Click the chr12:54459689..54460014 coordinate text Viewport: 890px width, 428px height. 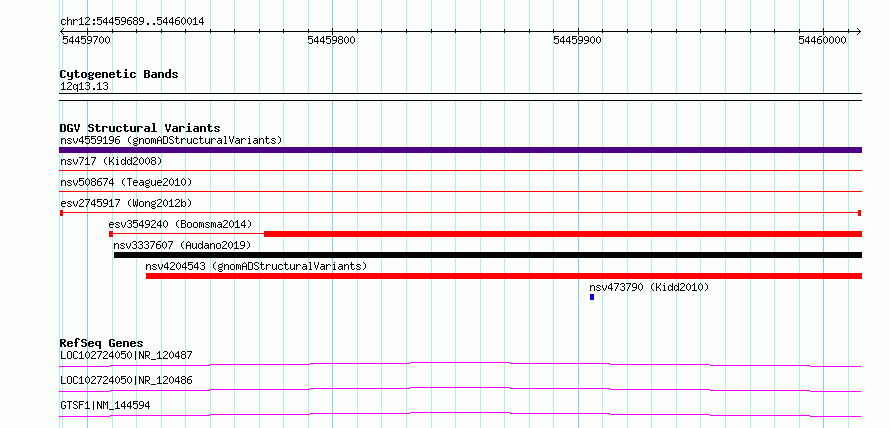[x=132, y=22]
